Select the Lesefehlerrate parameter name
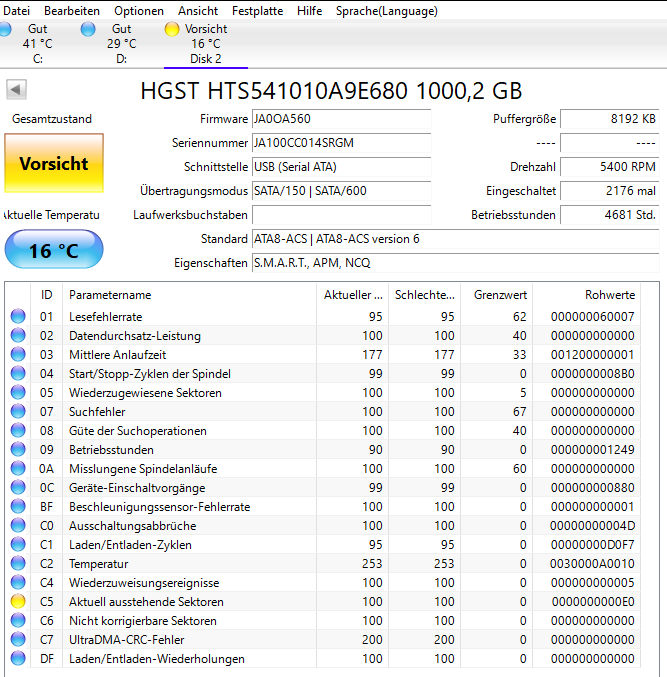The image size is (667, 677). (x=105, y=317)
